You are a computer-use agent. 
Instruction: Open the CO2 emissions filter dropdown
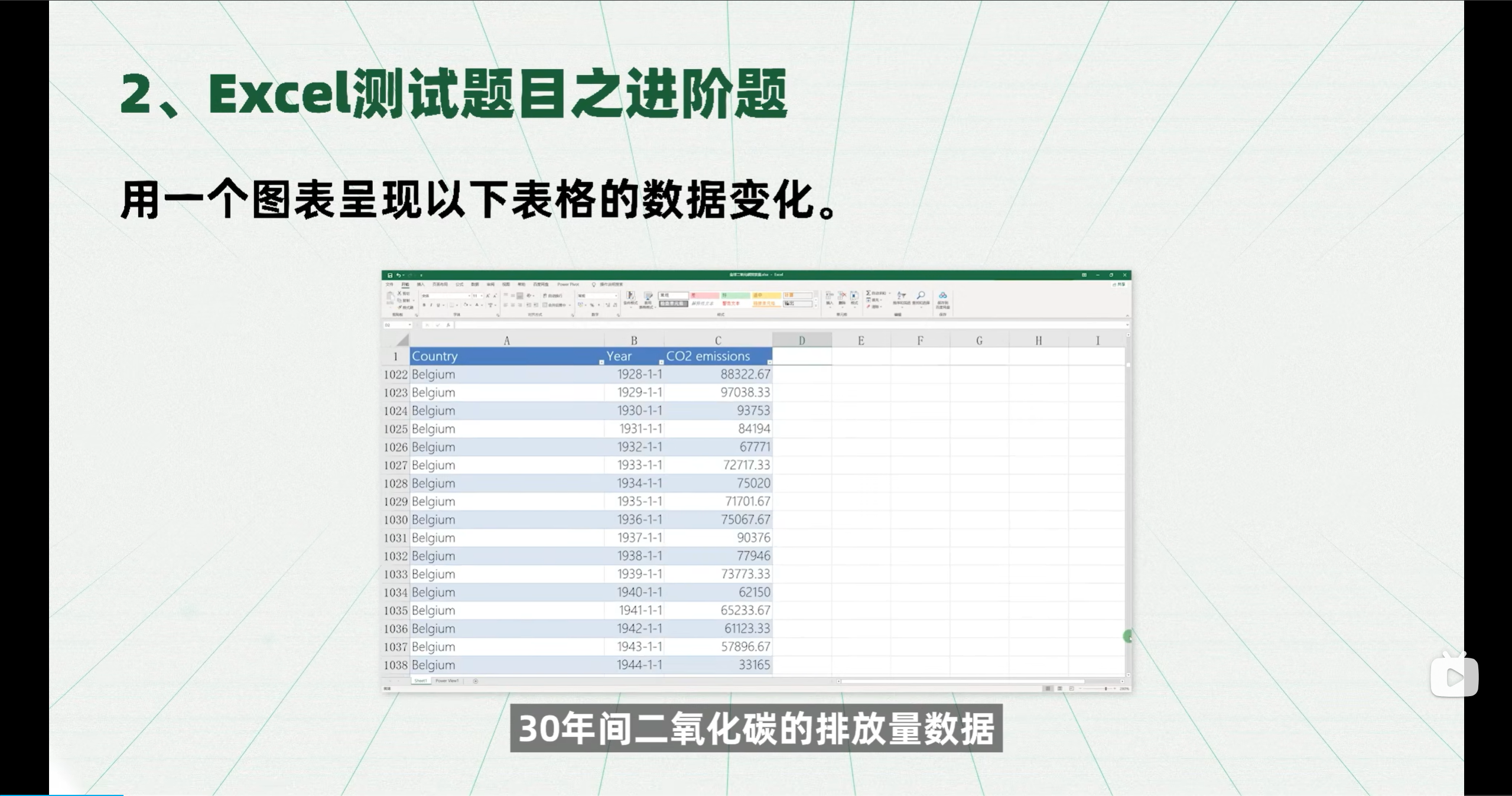(769, 362)
